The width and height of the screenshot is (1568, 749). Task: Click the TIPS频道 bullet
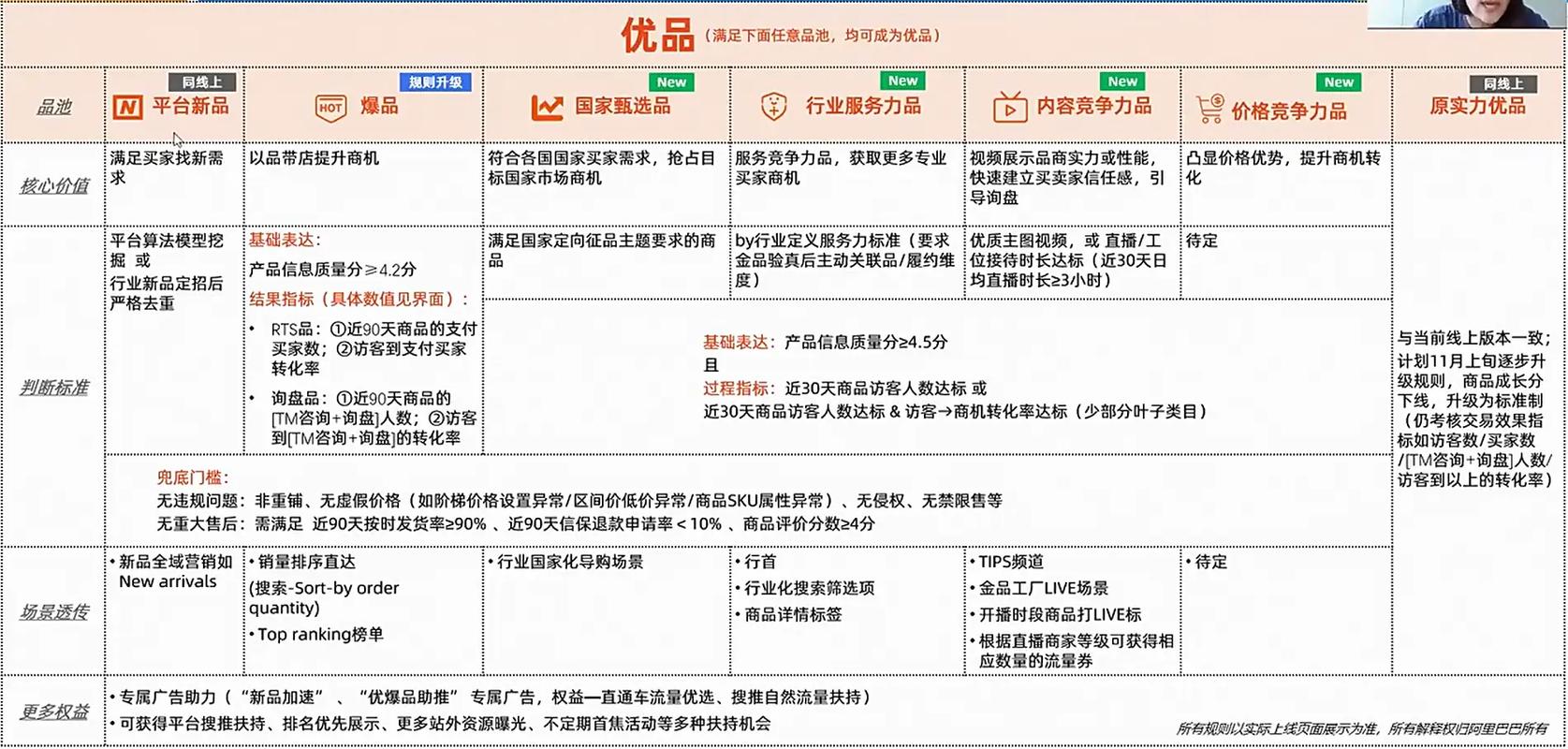[1006, 562]
